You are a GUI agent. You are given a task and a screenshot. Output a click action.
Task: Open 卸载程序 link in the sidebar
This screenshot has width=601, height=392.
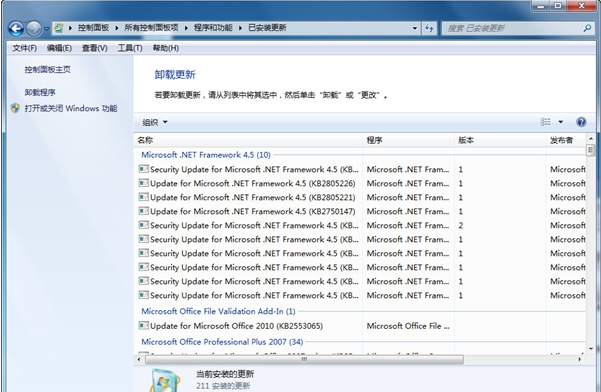(40, 92)
